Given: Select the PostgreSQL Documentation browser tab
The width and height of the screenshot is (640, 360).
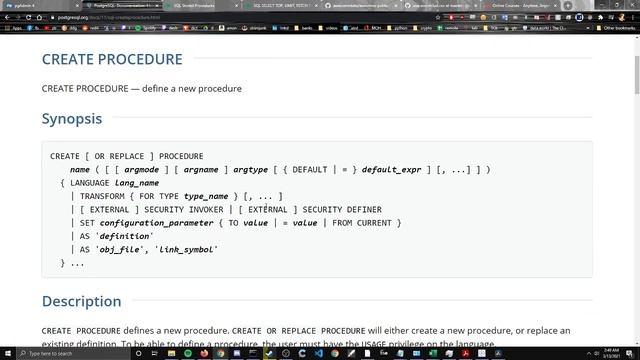Looking at the screenshot, I should tap(122, 6).
